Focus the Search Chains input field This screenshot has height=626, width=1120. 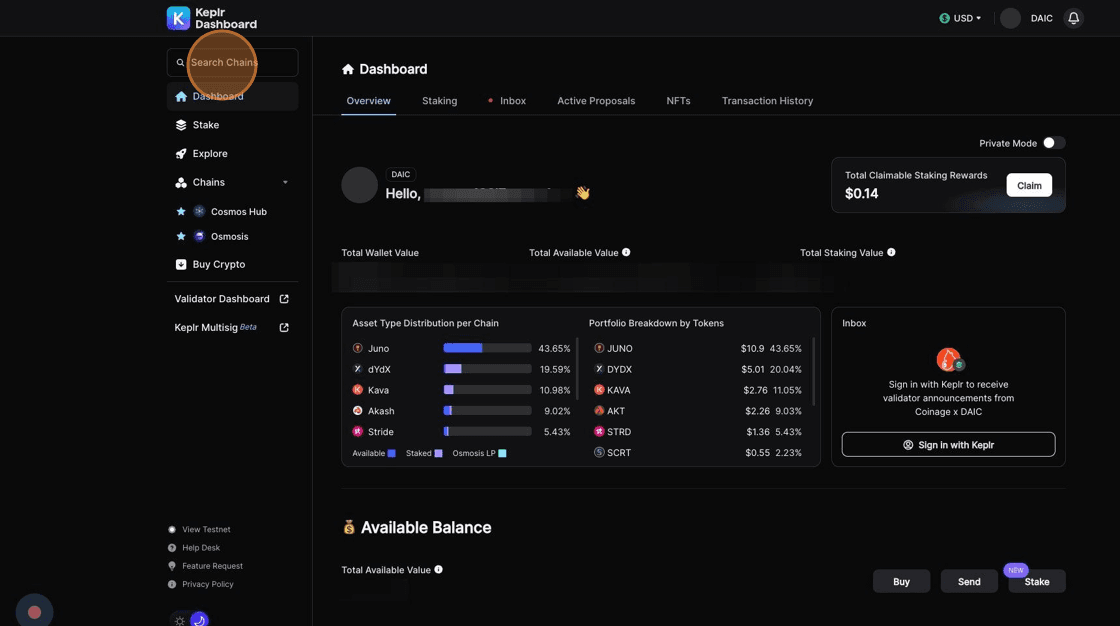(240, 62)
